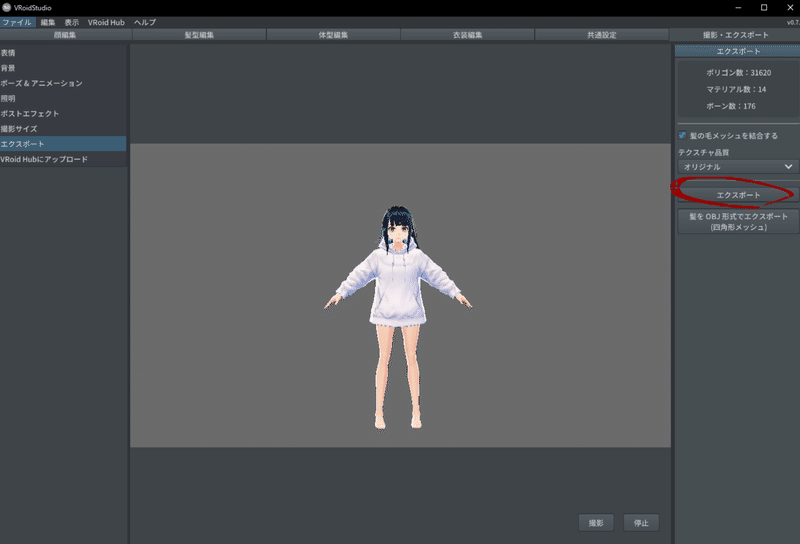Toggle the 髪の毛メッシュを結合する checkbox
Screen dimensions: 800x544
[x=682, y=135]
